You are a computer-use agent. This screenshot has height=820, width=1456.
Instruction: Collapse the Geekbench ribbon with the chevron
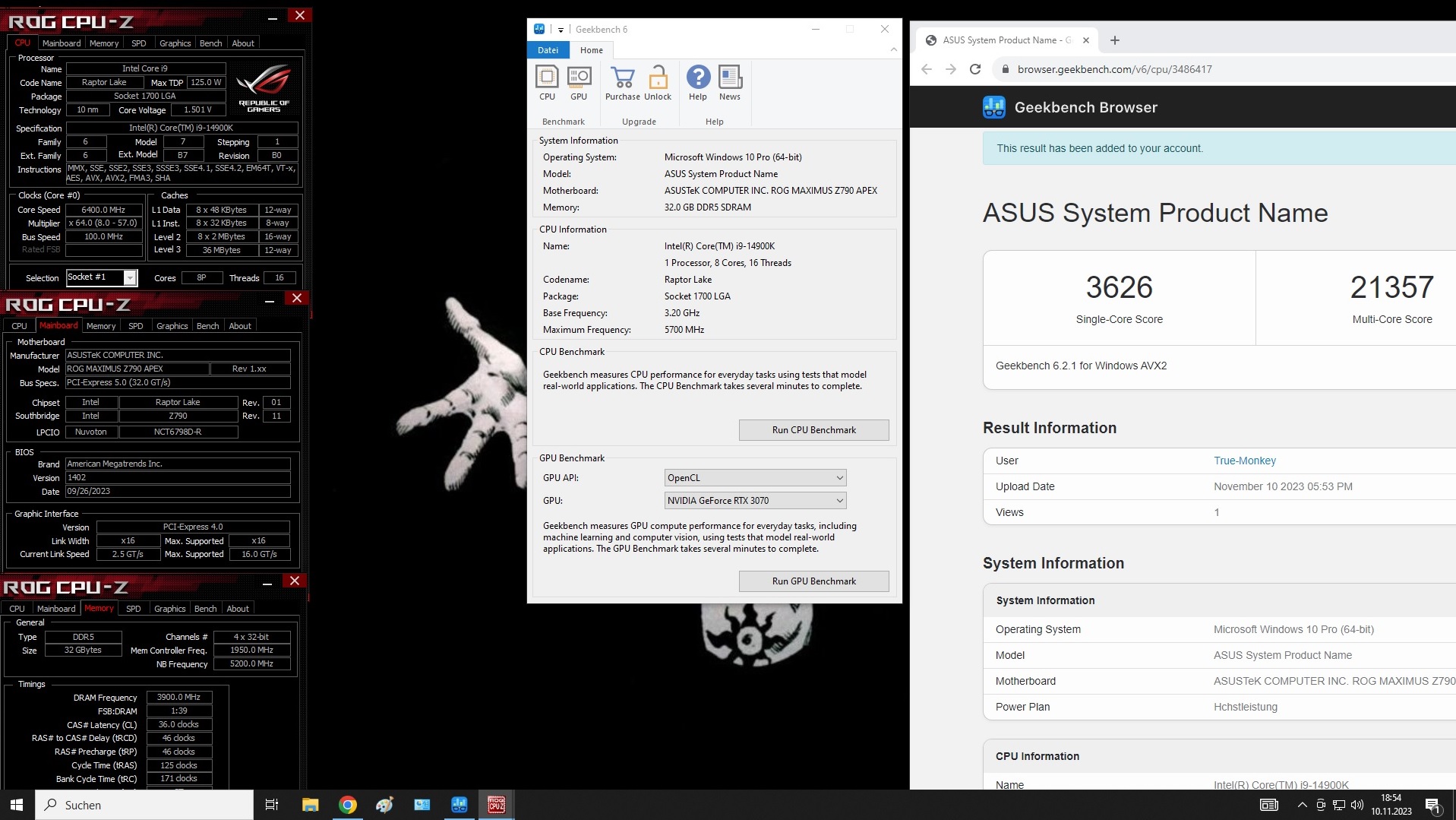893,50
